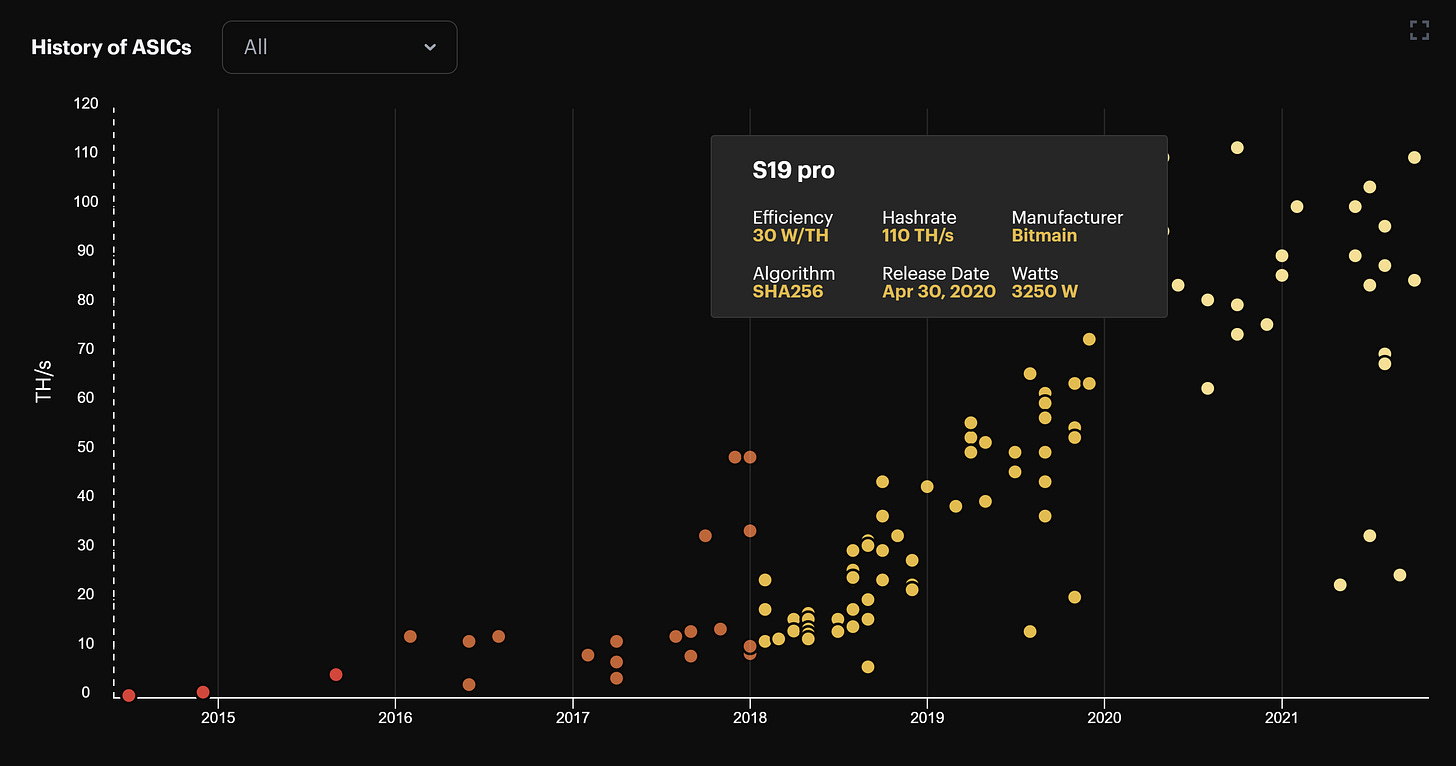Image resolution: width=1456 pixels, height=766 pixels.
Task: Click the "30 W/TH" efficiency value
Action: click(x=791, y=236)
